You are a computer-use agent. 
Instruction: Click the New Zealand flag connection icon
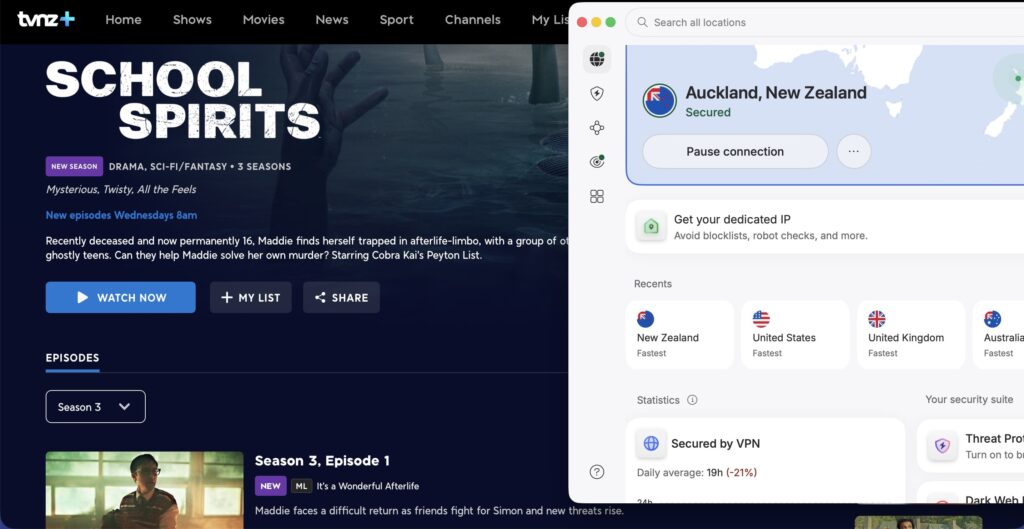[x=660, y=101]
